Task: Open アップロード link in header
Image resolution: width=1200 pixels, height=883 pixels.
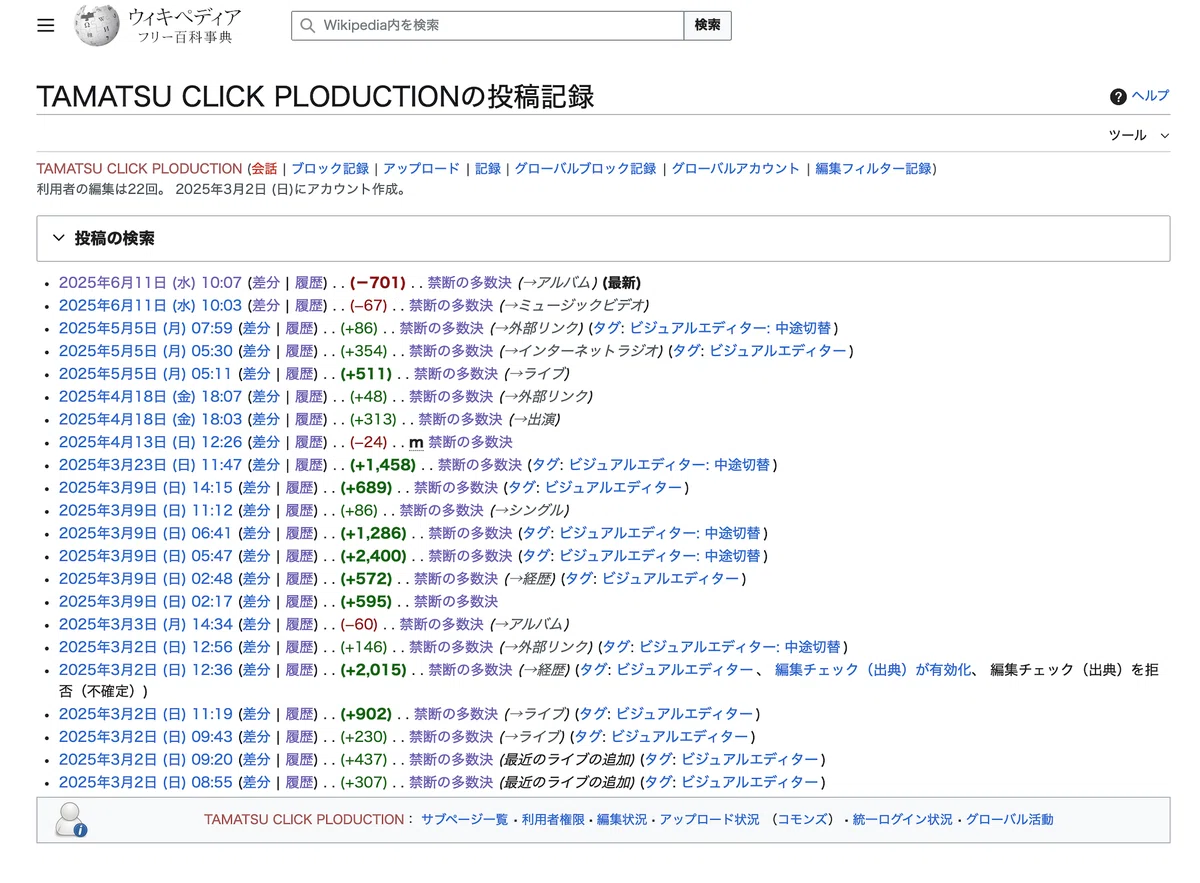Action: 421,169
